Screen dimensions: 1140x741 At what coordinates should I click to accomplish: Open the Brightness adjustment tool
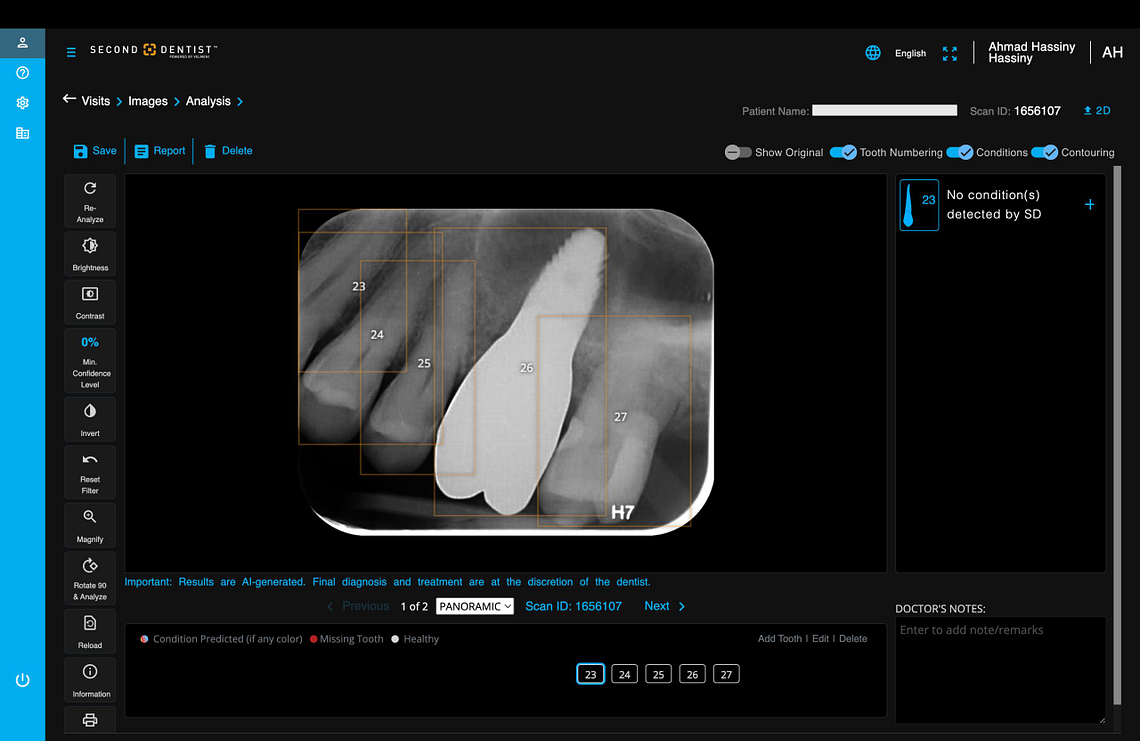(89, 252)
